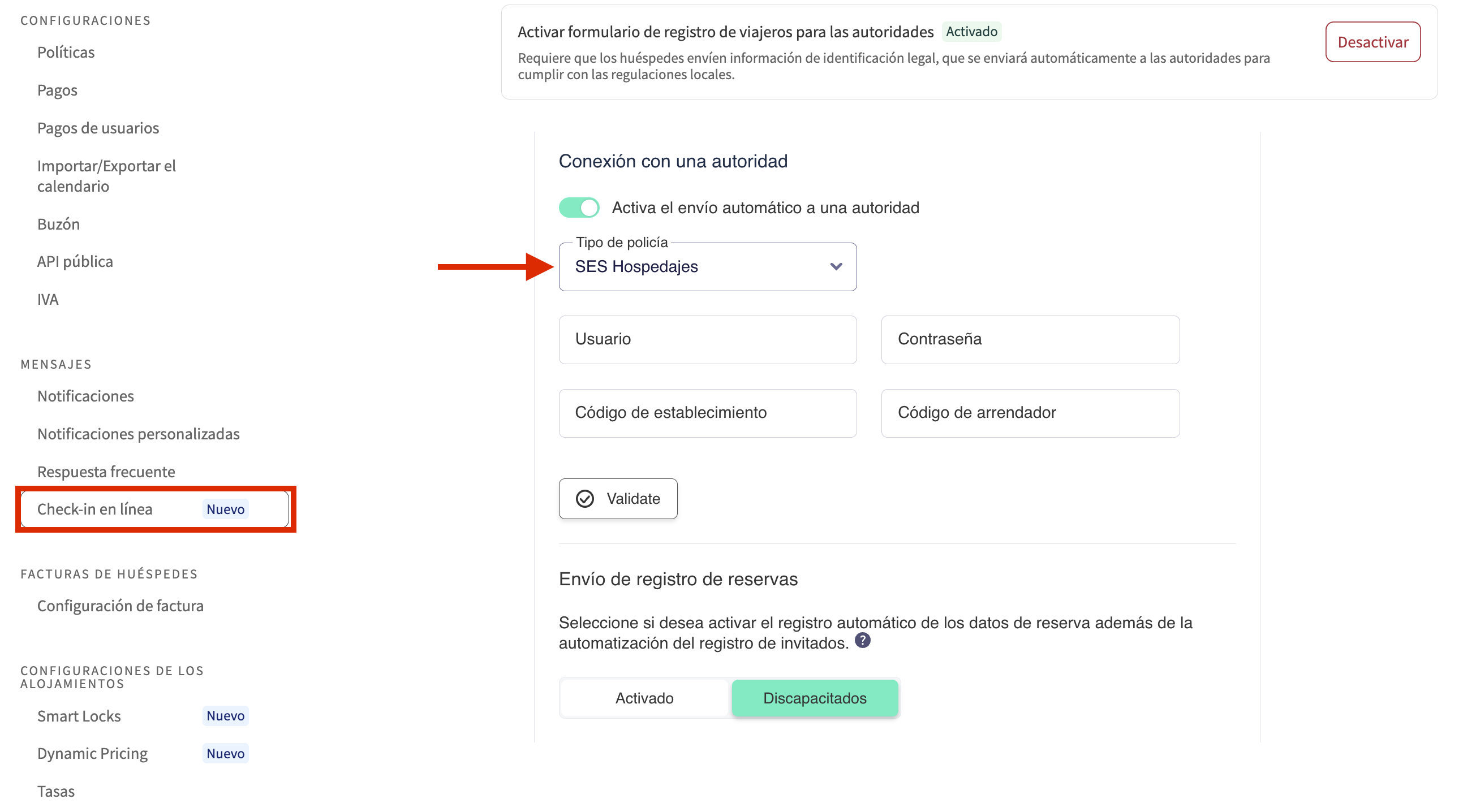Click the Código de establecimiento field
Viewport: 1463px width, 812px height.
coord(707,413)
